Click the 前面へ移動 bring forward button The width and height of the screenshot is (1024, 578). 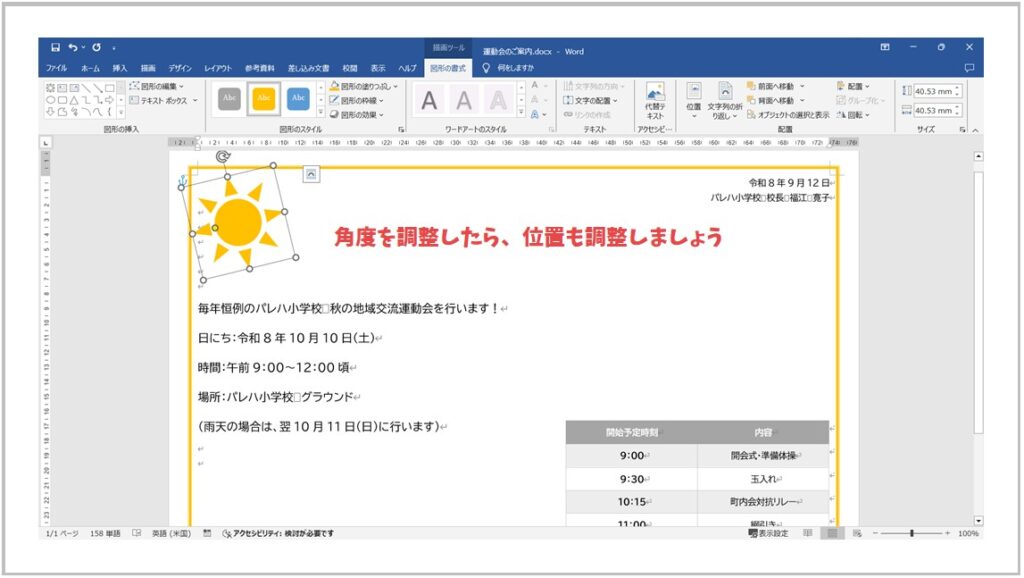(x=775, y=87)
